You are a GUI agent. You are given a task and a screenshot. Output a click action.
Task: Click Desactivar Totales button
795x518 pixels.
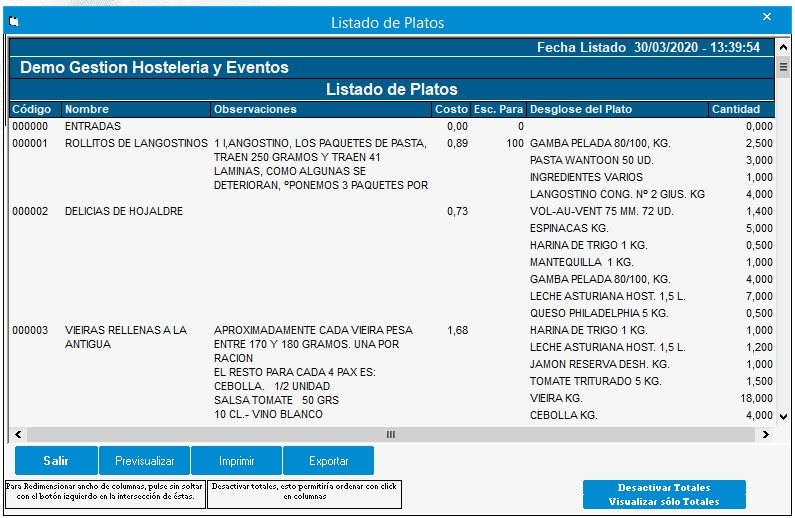point(664,487)
